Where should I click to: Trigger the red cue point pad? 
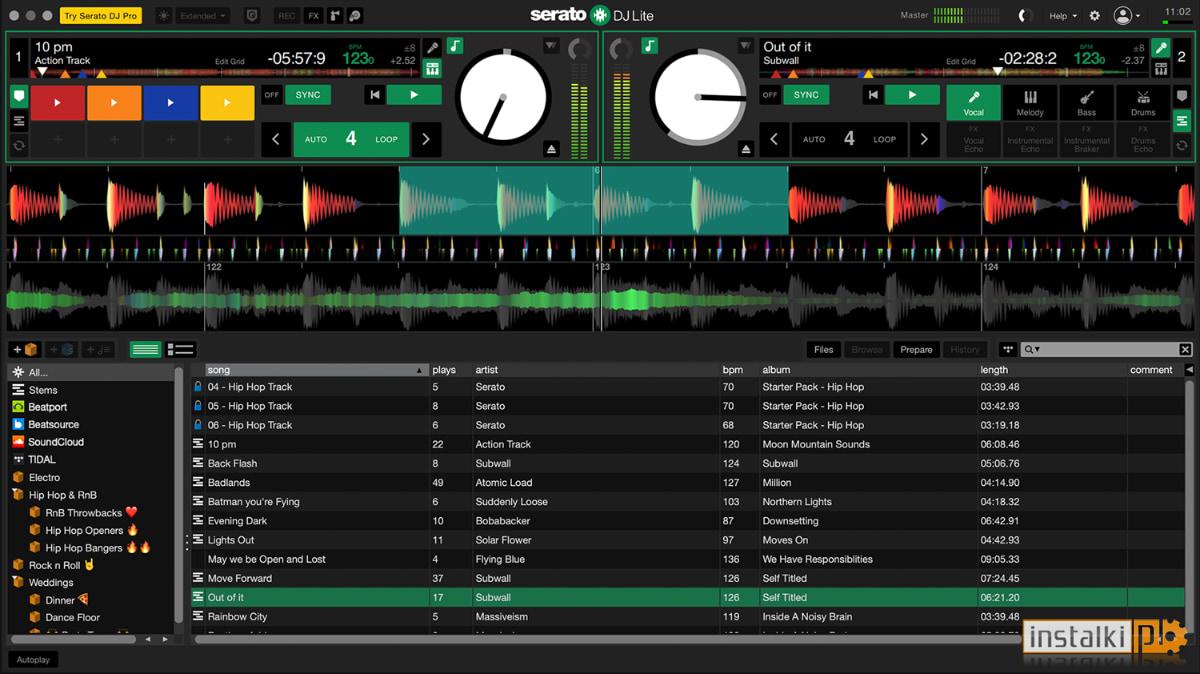[x=57, y=103]
